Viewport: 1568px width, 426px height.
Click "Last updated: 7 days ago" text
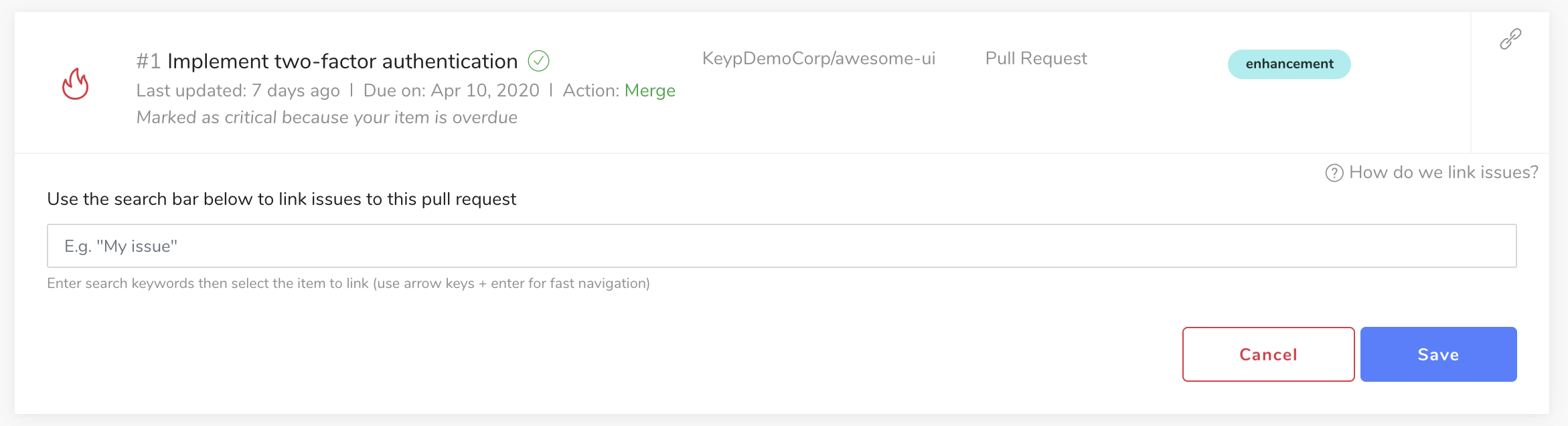point(238,90)
